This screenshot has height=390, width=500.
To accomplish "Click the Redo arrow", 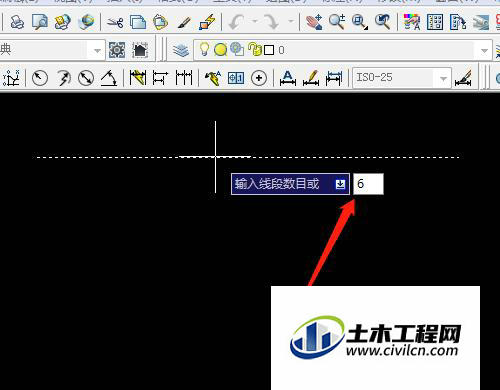I will click(x=271, y=22).
